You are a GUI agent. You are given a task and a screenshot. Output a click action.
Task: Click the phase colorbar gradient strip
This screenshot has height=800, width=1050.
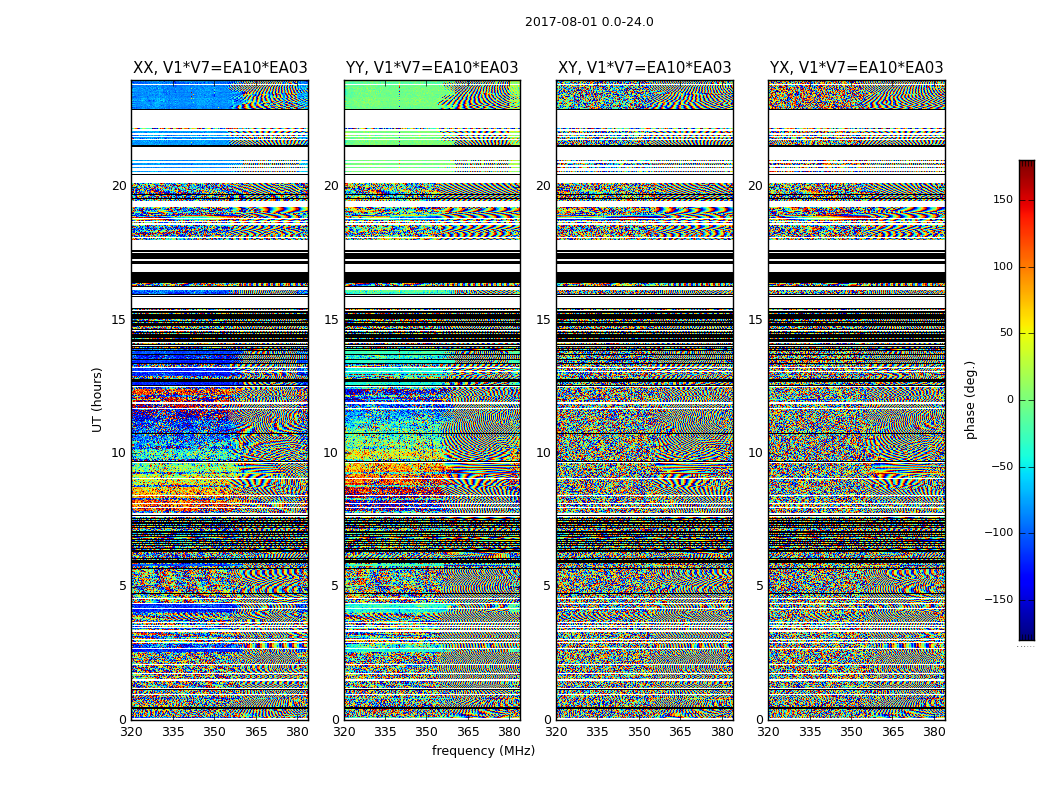(x=1027, y=400)
